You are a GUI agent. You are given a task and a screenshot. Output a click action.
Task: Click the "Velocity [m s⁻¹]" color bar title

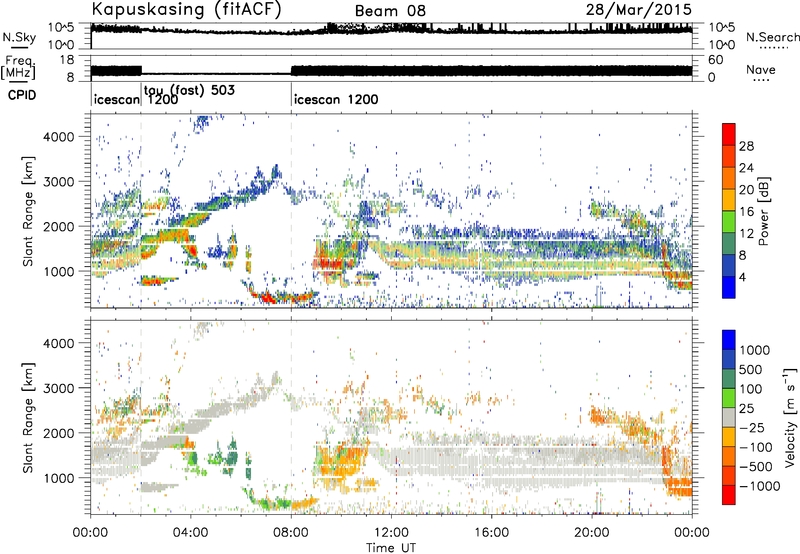[x=790, y=417]
